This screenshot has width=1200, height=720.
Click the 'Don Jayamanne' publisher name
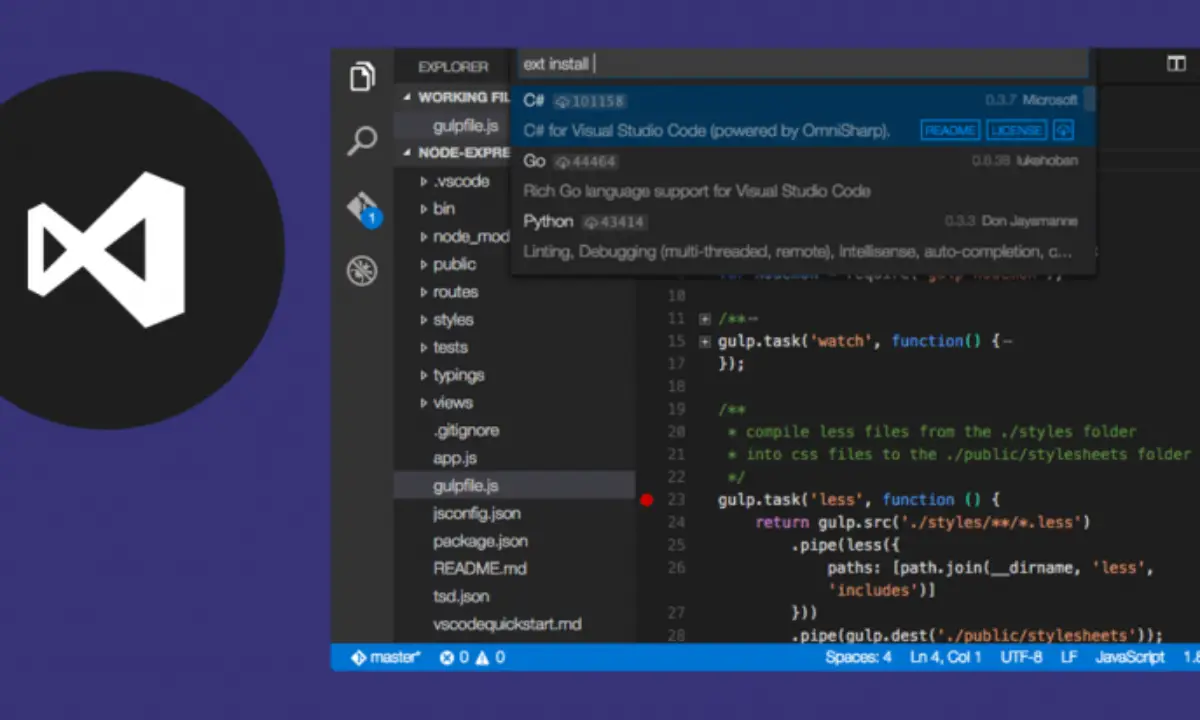point(1031,221)
